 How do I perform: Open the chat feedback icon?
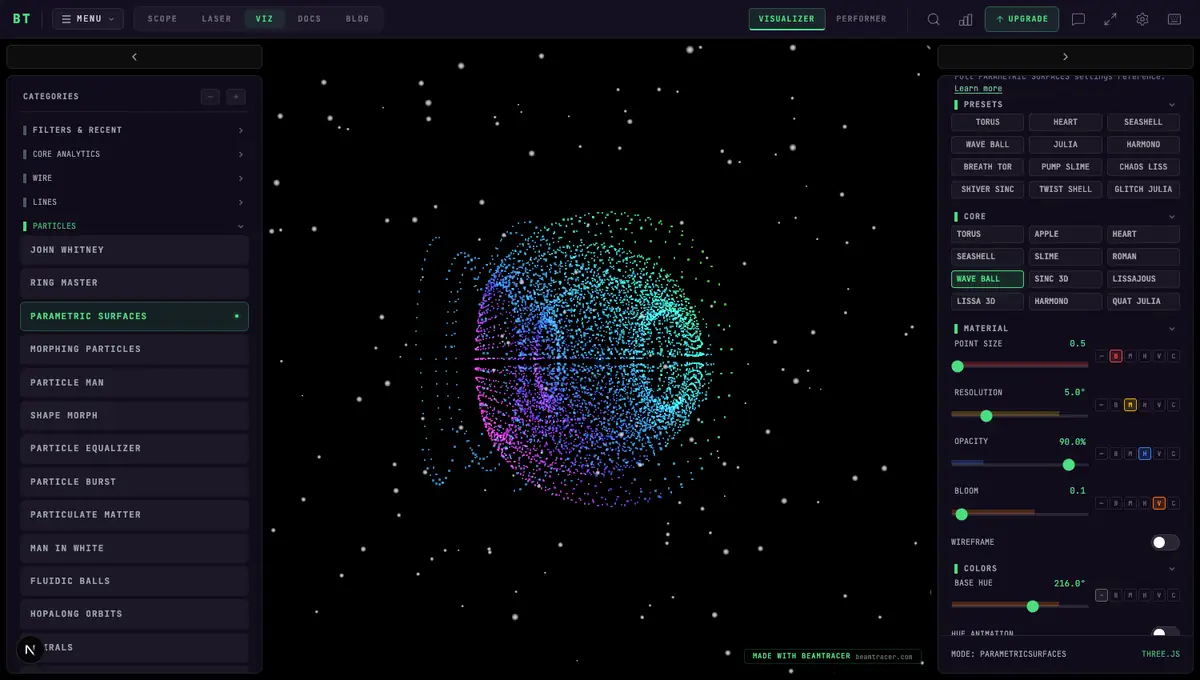tap(1078, 19)
